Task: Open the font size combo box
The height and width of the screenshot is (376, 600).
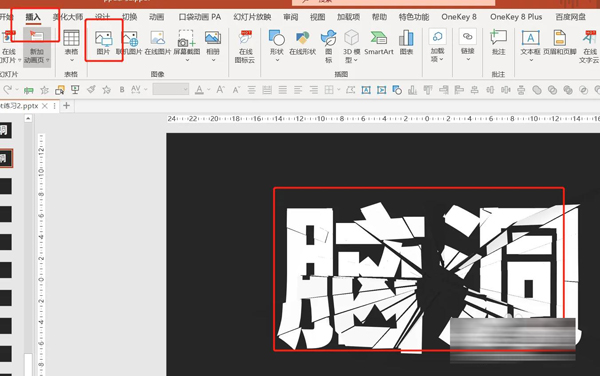Action: coord(171,90)
